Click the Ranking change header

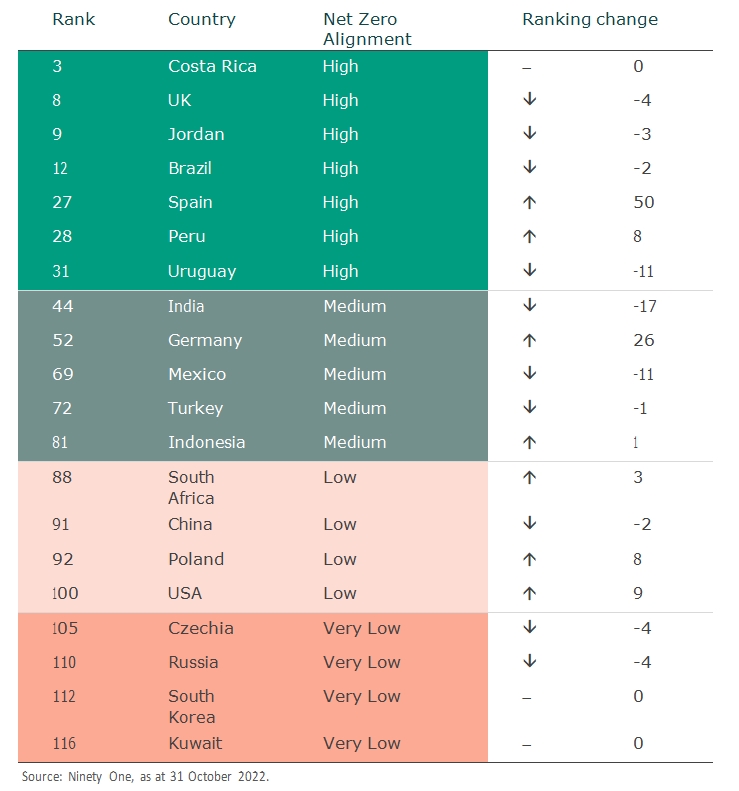[x=590, y=20]
